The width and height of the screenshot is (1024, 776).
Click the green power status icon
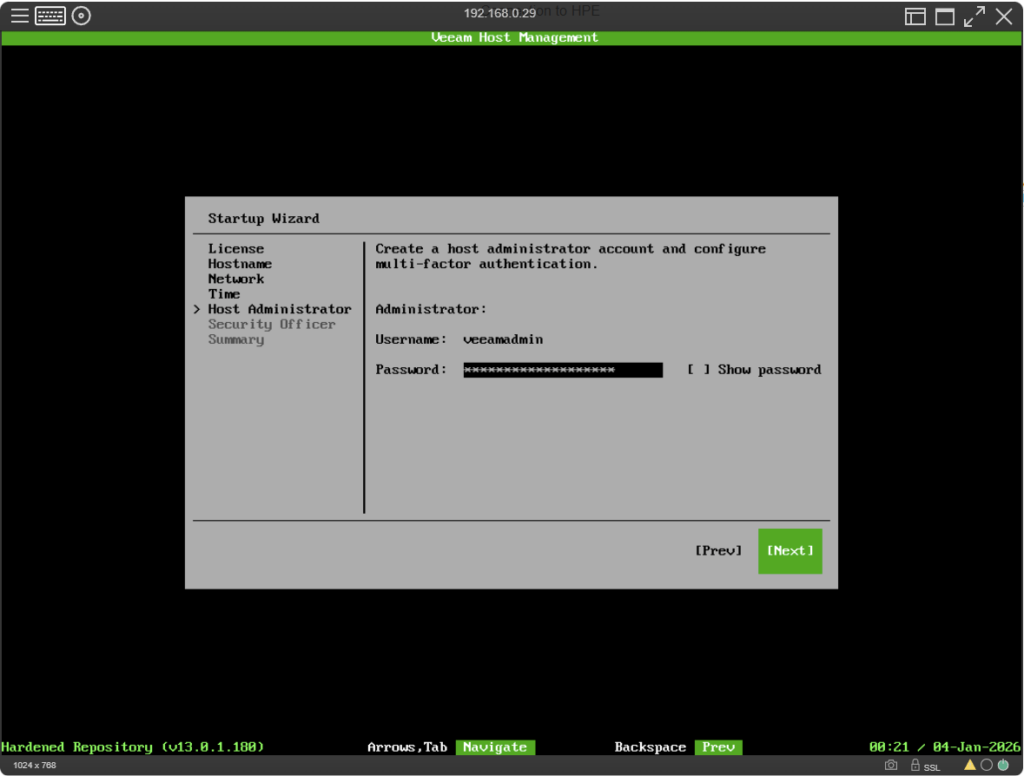click(1003, 765)
